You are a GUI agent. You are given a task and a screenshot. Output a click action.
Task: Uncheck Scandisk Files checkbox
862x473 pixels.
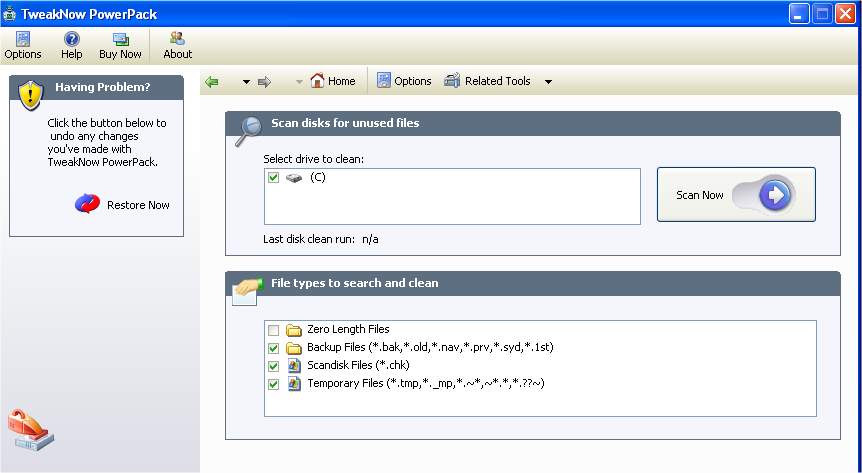tap(273, 366)
